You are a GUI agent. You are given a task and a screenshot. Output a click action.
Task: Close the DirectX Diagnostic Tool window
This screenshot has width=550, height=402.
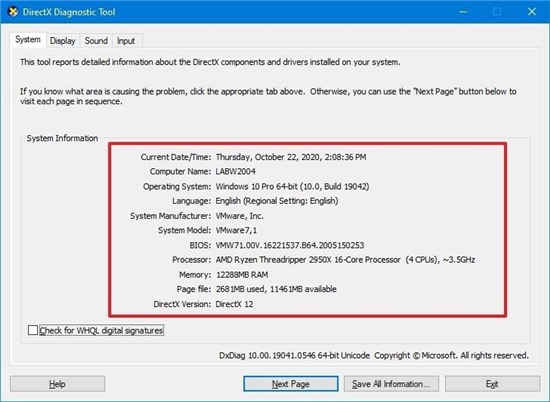(532, 12)
